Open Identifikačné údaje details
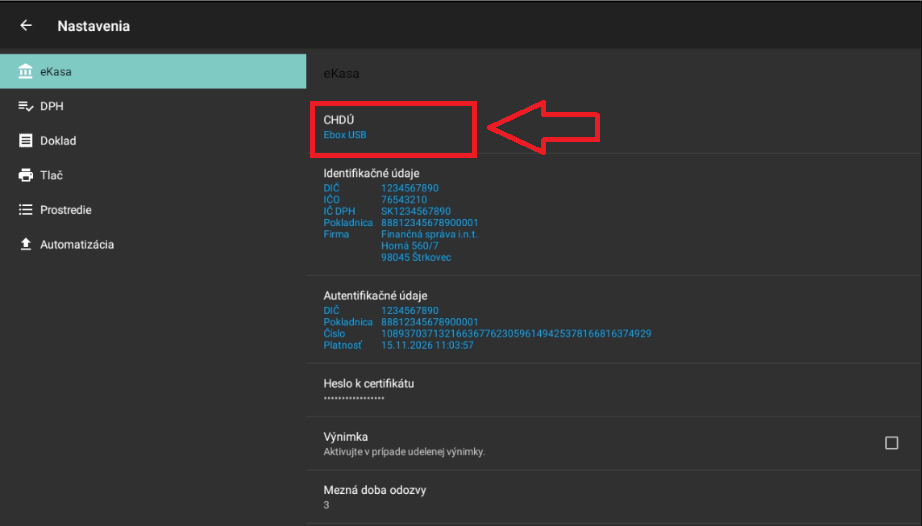 (612, 215)
